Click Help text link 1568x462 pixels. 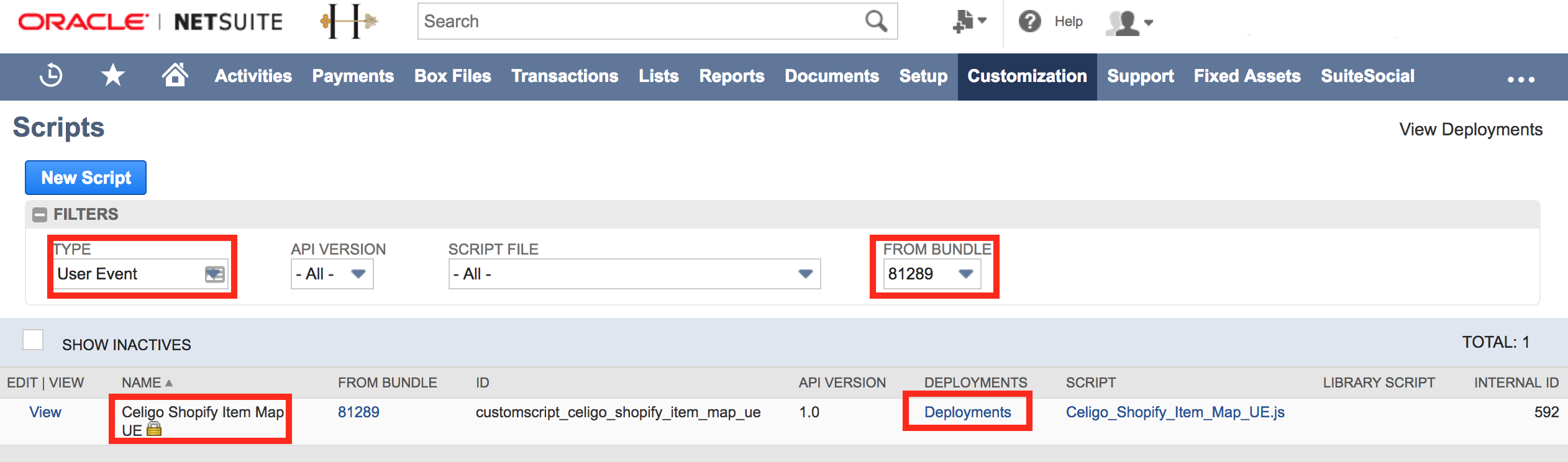1068,22
